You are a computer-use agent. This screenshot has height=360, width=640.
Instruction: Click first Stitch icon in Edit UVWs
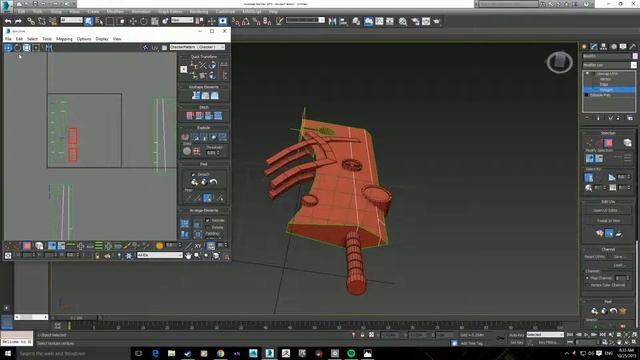pyautogui.click(x=190, y=116)
